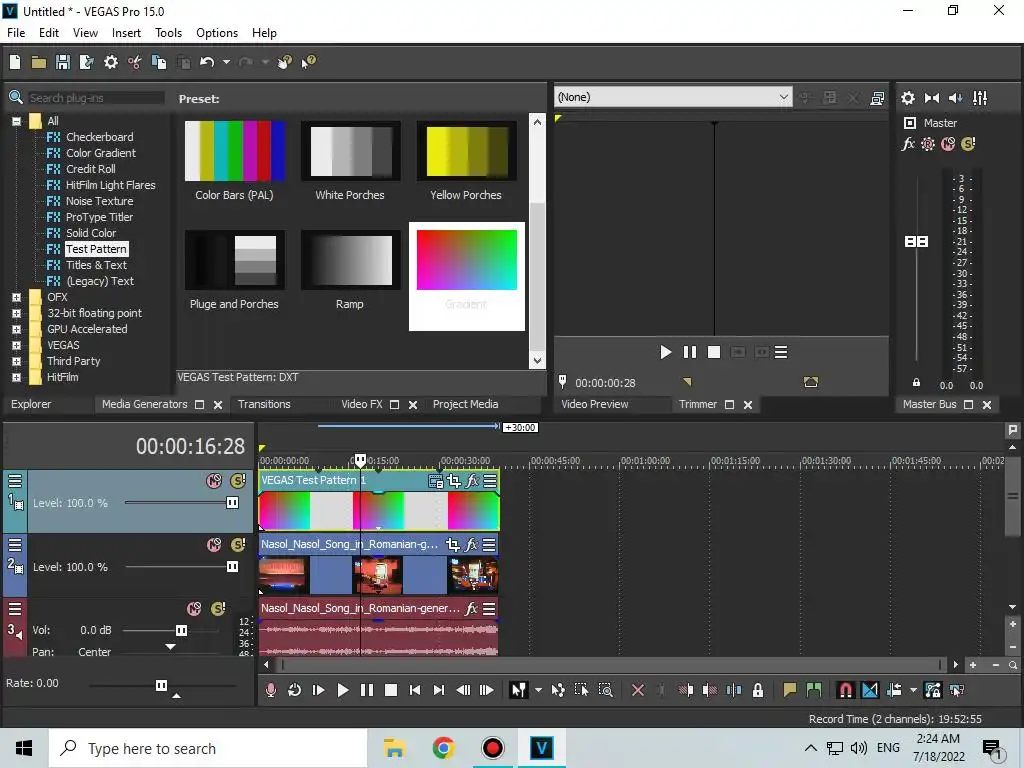Open the File menu
Image resolution: width=1024 pixels, height=768 pixels.
coord(16,33)
